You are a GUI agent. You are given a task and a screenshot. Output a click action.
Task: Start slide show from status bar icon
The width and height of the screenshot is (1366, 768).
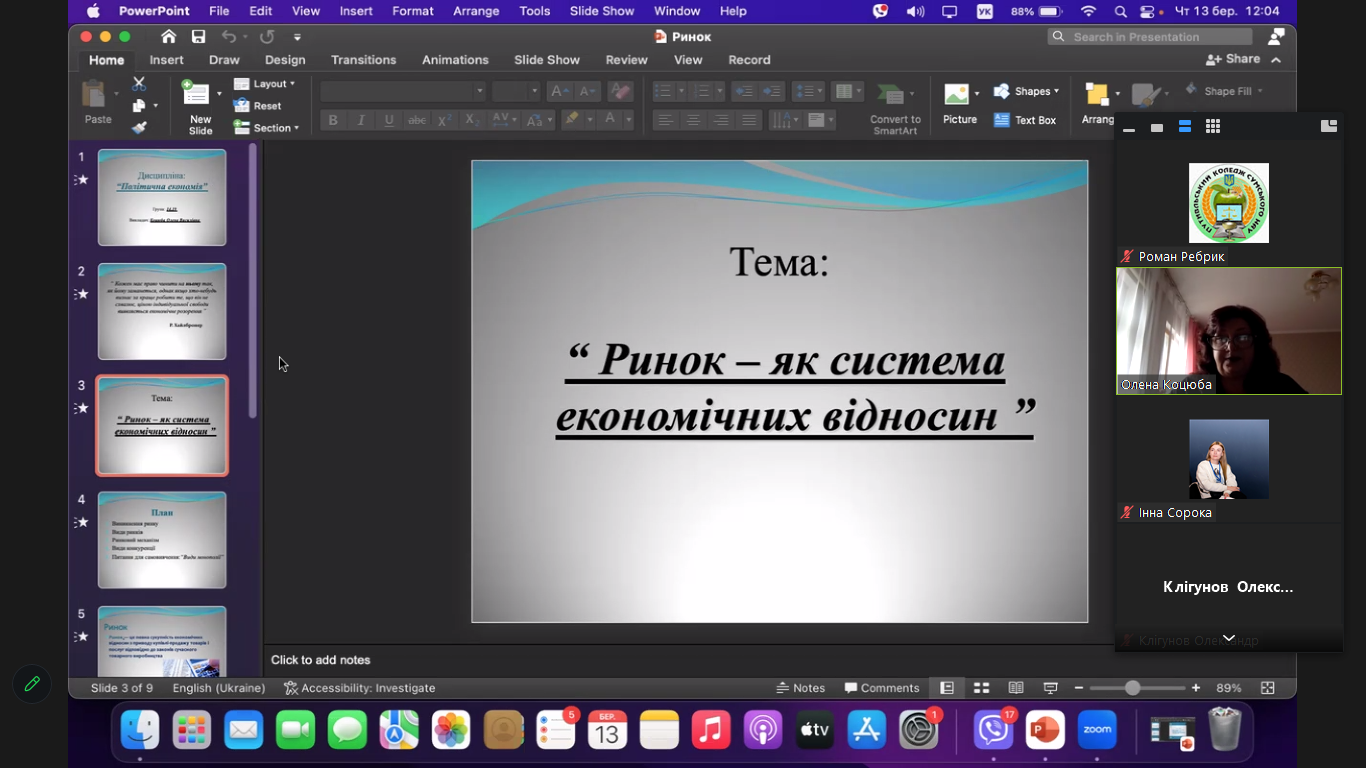point(1050,688)
